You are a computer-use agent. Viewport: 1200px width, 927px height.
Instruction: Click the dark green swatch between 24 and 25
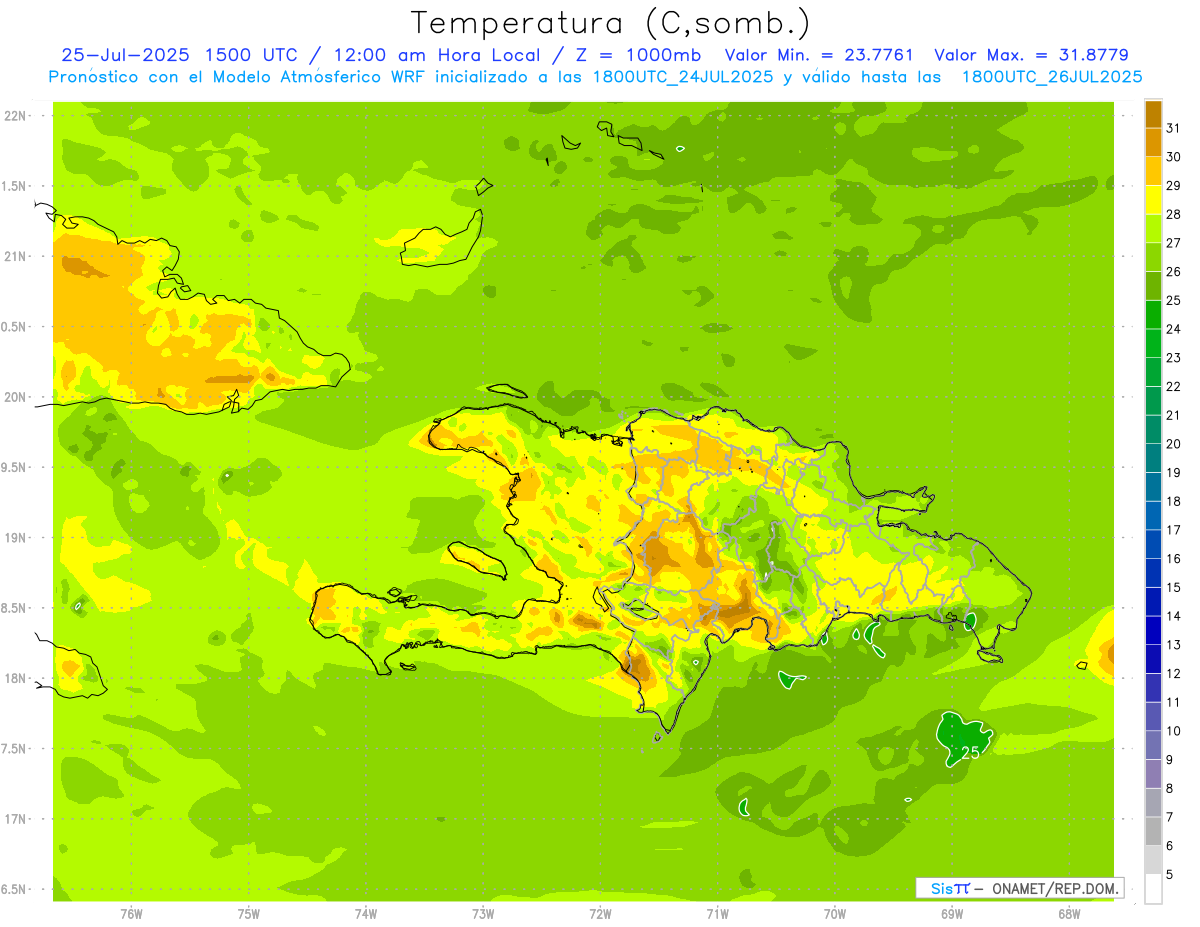tap(1153, 315)
